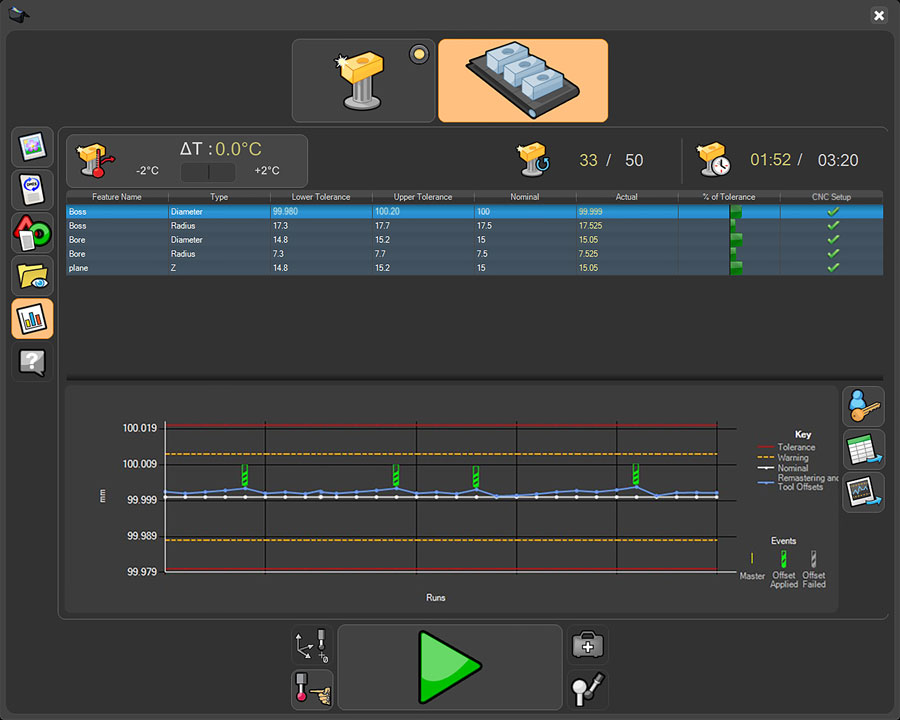Viewport: 900px width, 720px height.
Task: Open the first aid toolkit icon
Action: pyautogui.click(x=587, y=646)
